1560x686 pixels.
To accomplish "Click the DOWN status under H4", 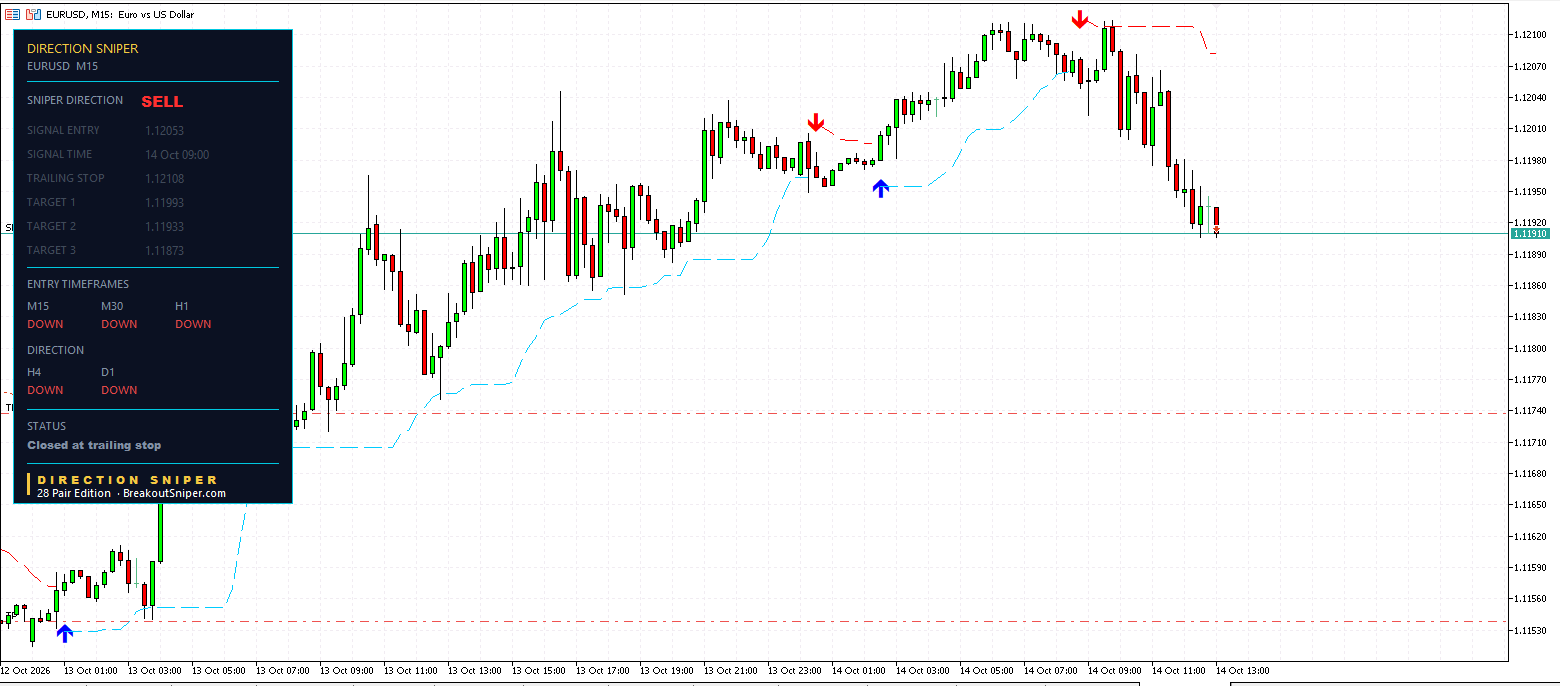I will [45, 390].
